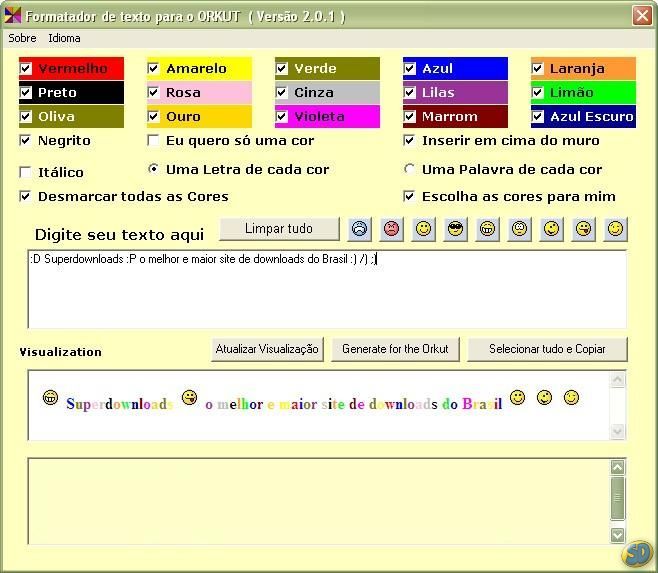Insert the plain smiley face emoticon
Image resolution: width=658 pixels, height=573 pixels.
[x=423, y=229]
